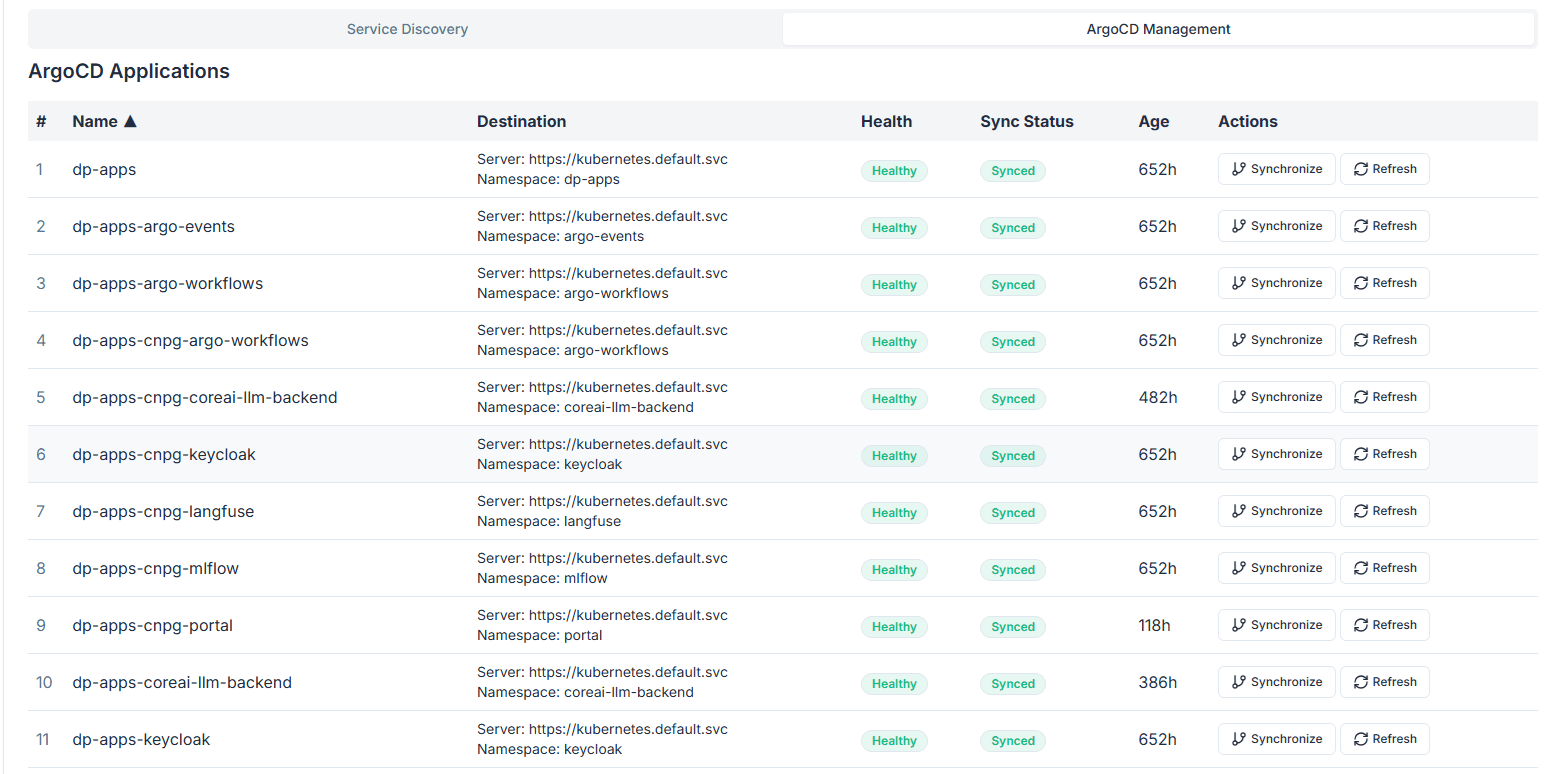Click the Health column header

pos(886,121)
